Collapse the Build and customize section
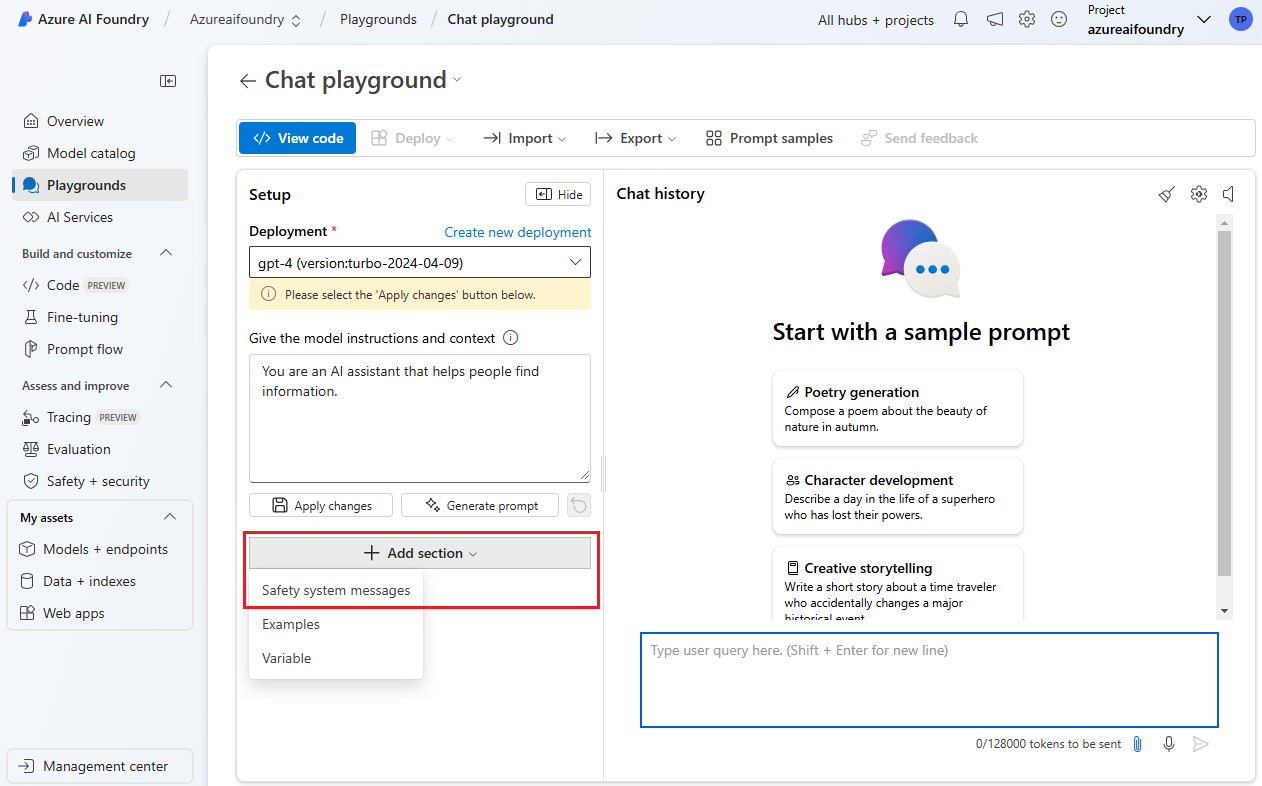This screenshot has width=1262, height=786. coord(167,253)
